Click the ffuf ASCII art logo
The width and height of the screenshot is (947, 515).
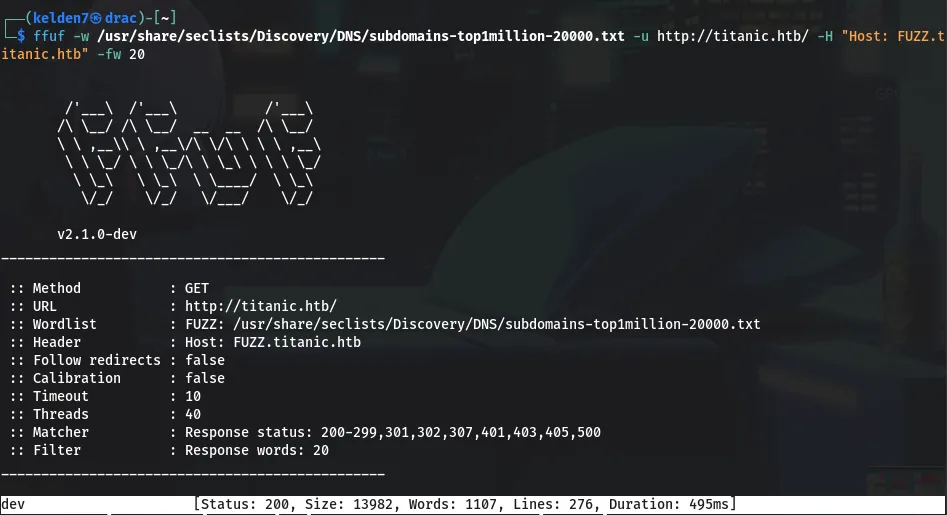[x=189, y=154]
